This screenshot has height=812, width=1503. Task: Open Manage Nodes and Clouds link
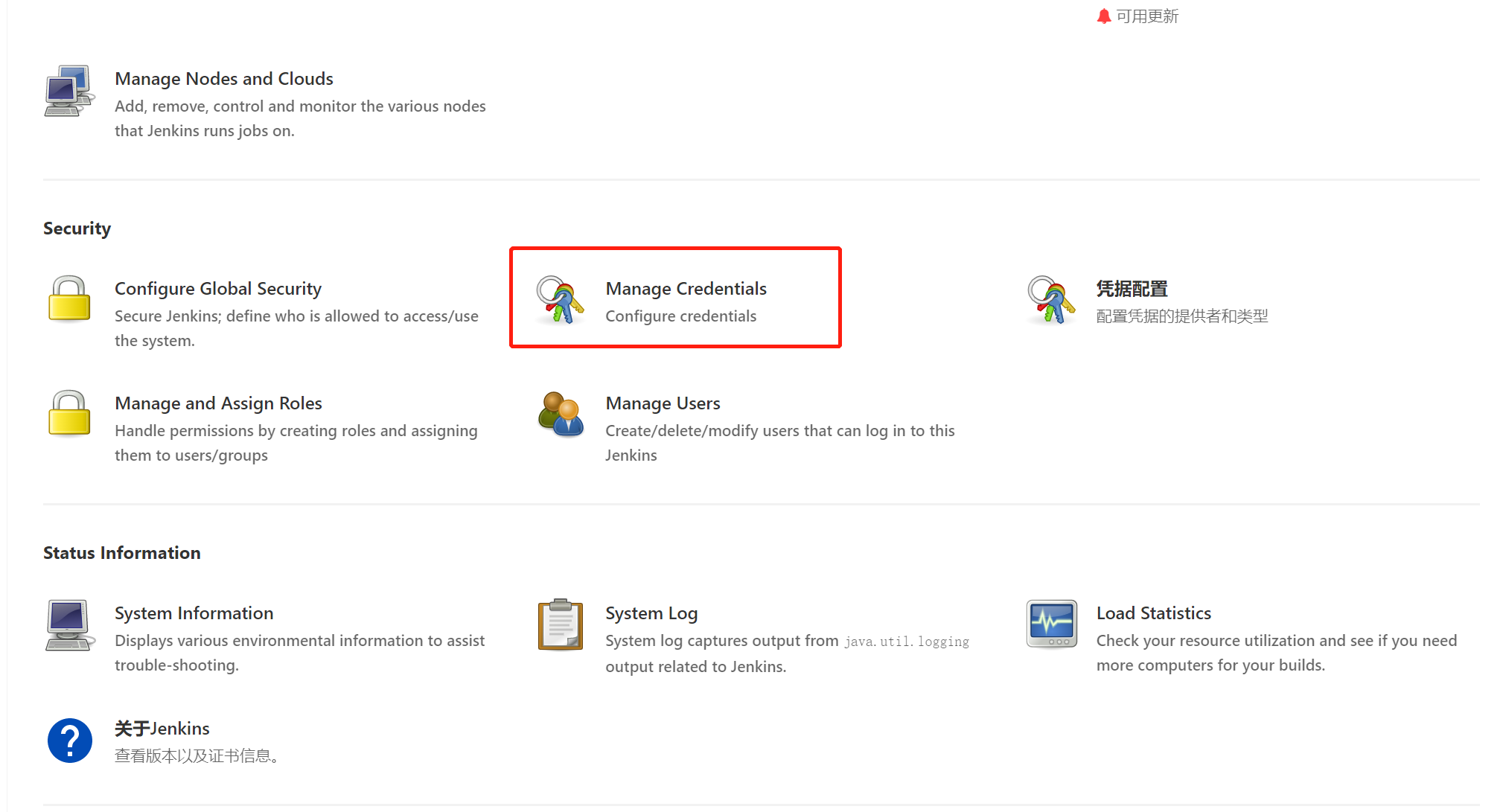coord(223,79)
